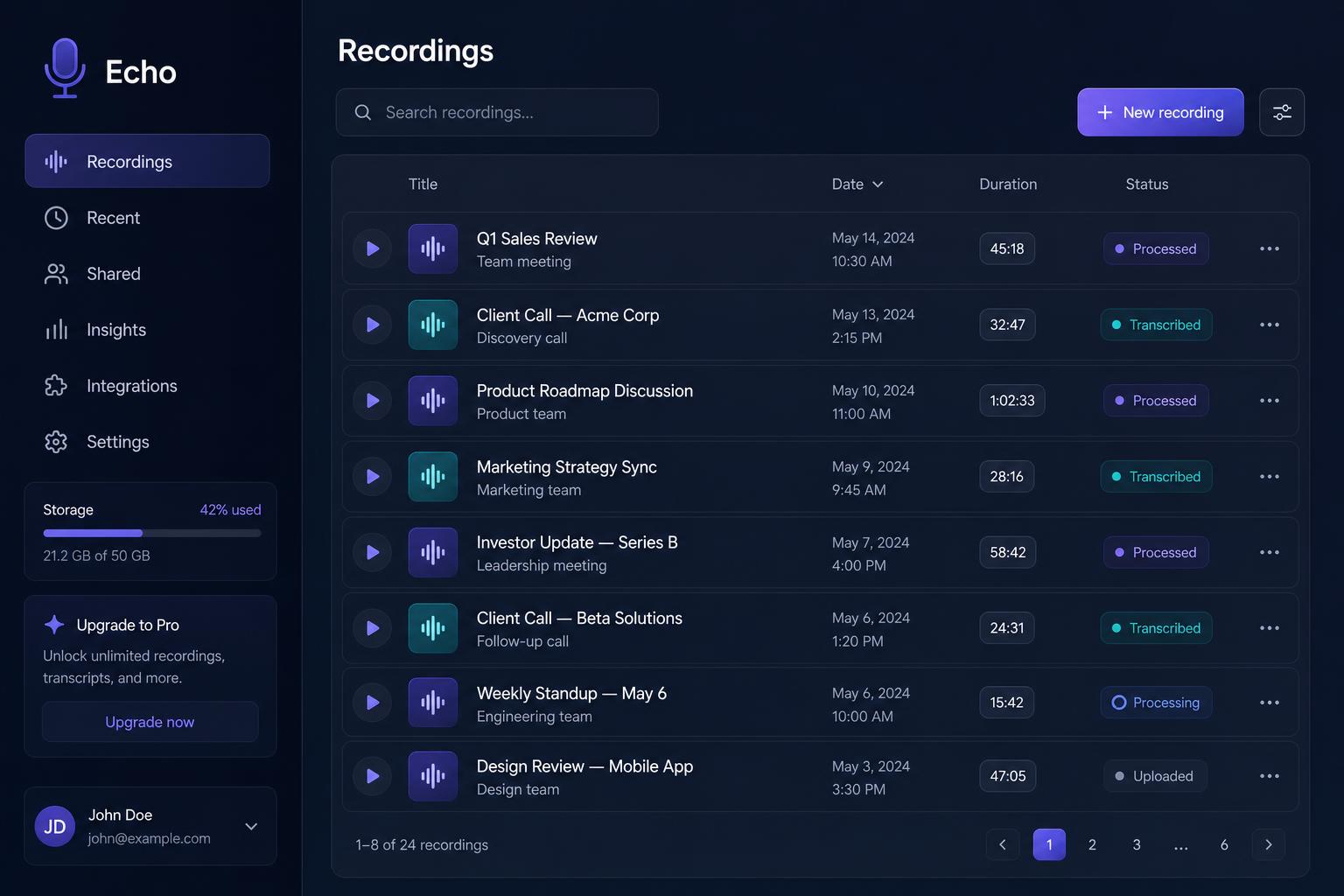This screenshot has height=896, width=1344.
Task: Go to next page arrow
Action: tap(1269, 844)
